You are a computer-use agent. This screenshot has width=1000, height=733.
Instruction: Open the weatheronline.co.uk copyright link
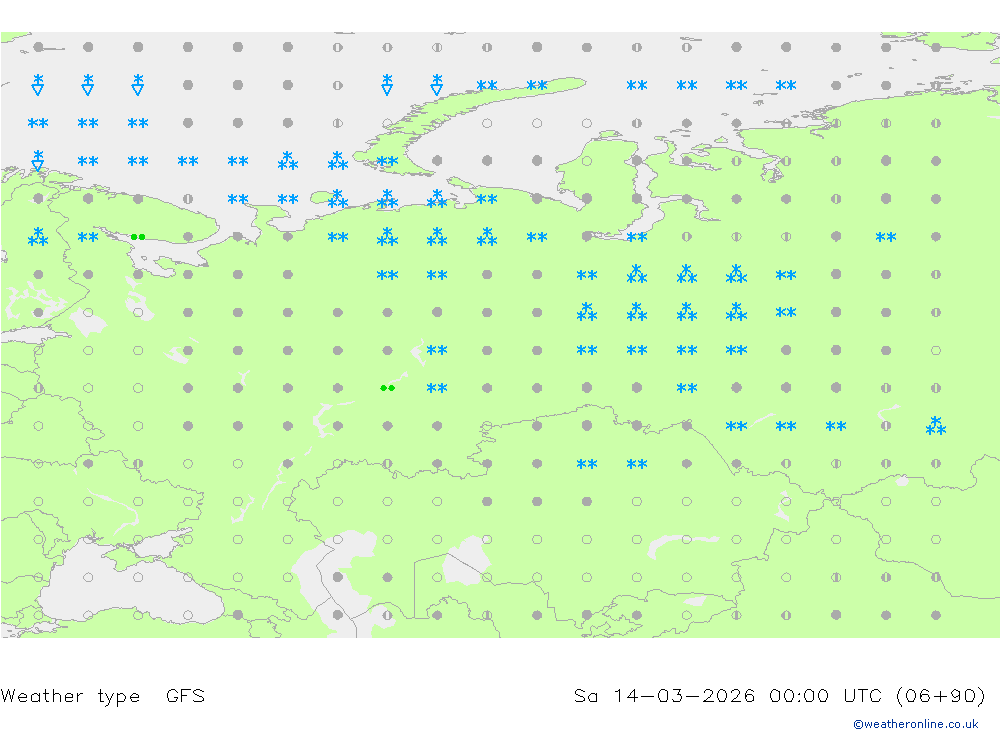click(x=916, y=724)
